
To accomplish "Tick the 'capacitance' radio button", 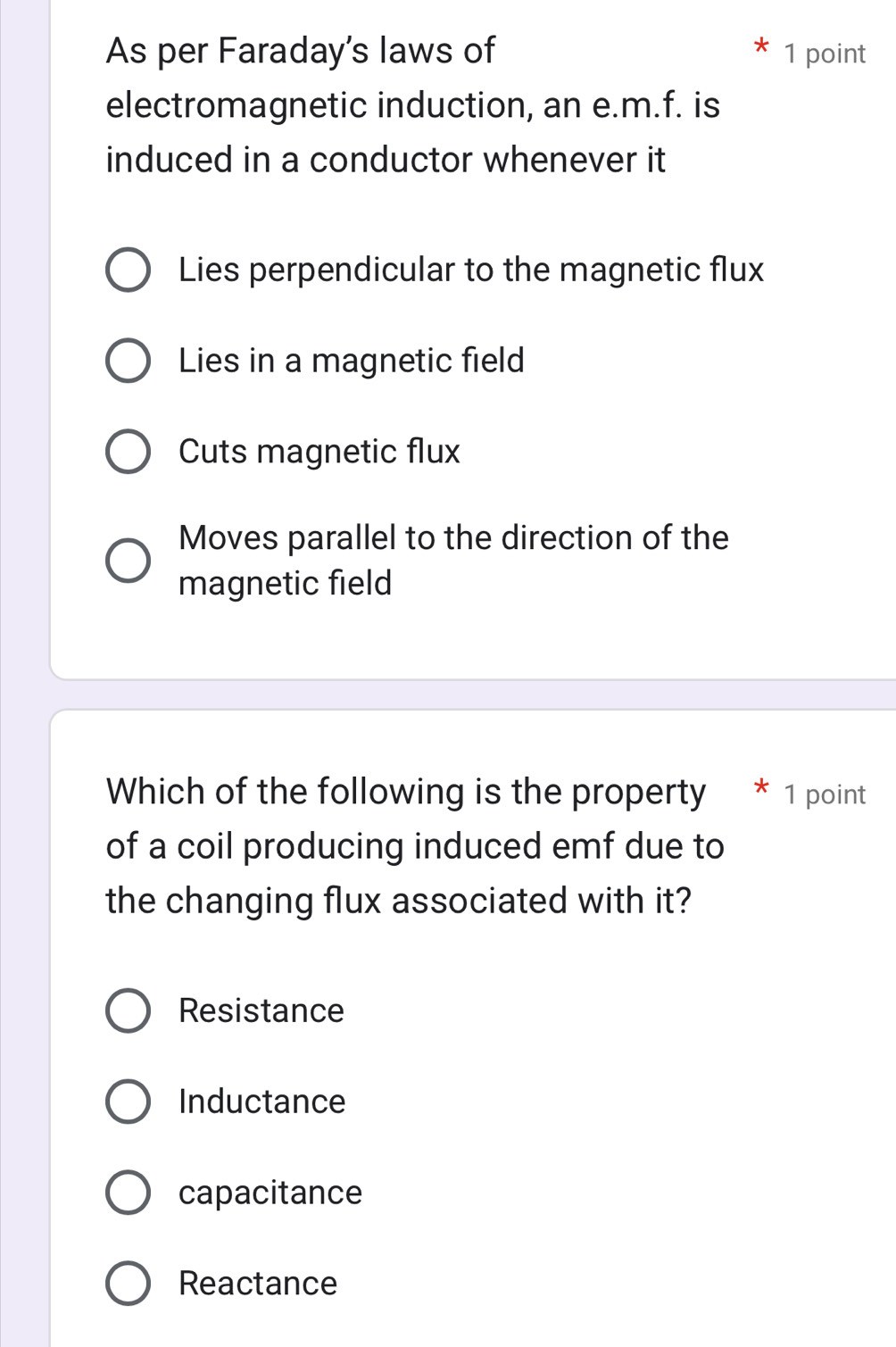I will tap(128, 1193).
